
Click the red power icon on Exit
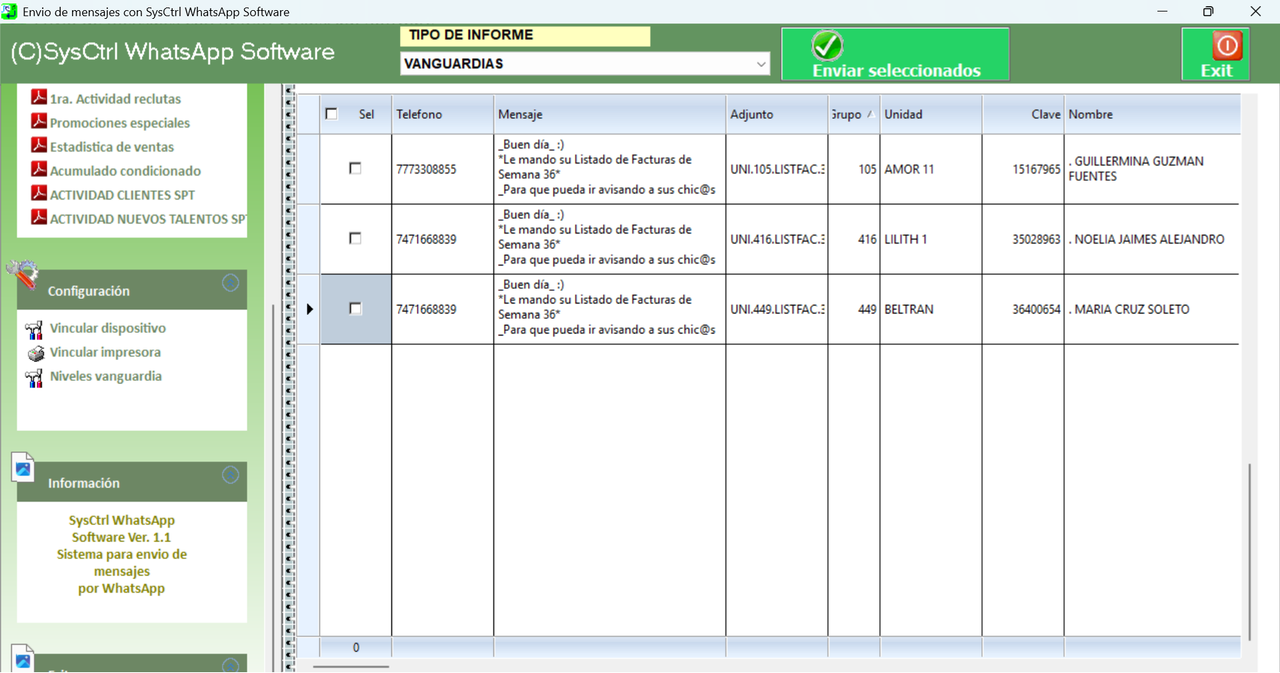click(x=1227, y=45)
